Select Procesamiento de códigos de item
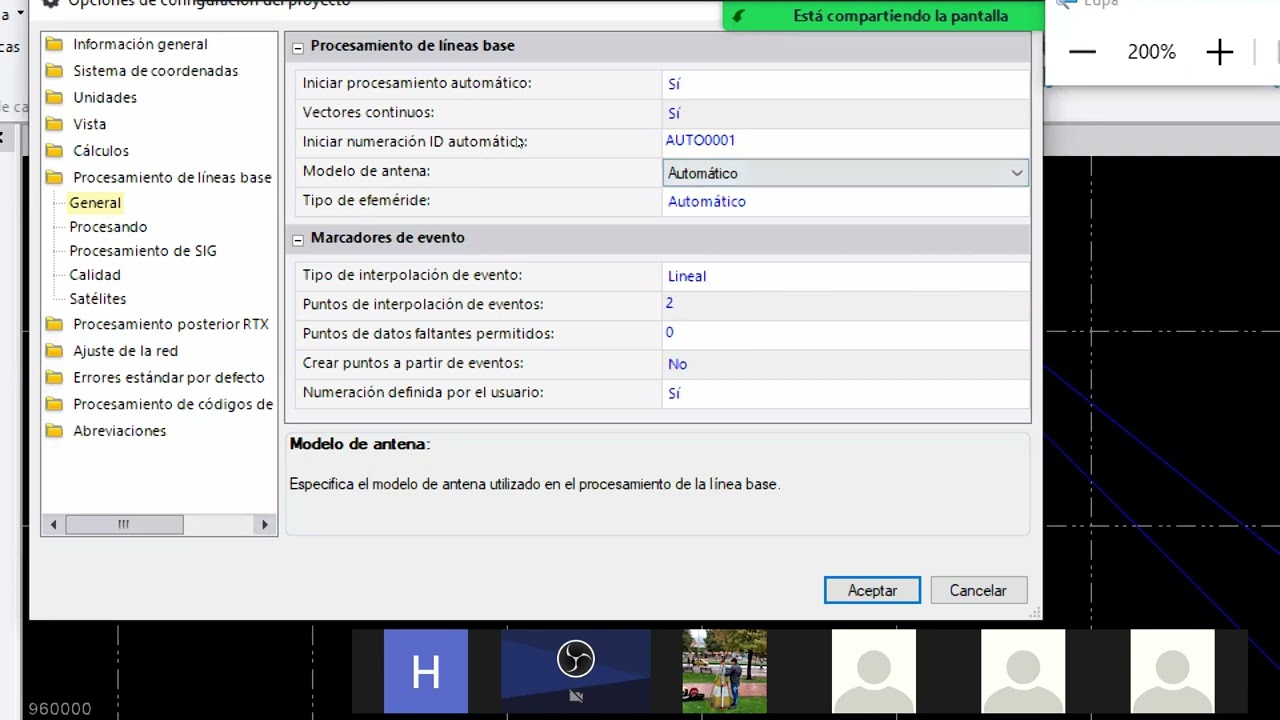 (x=173, y=404)
